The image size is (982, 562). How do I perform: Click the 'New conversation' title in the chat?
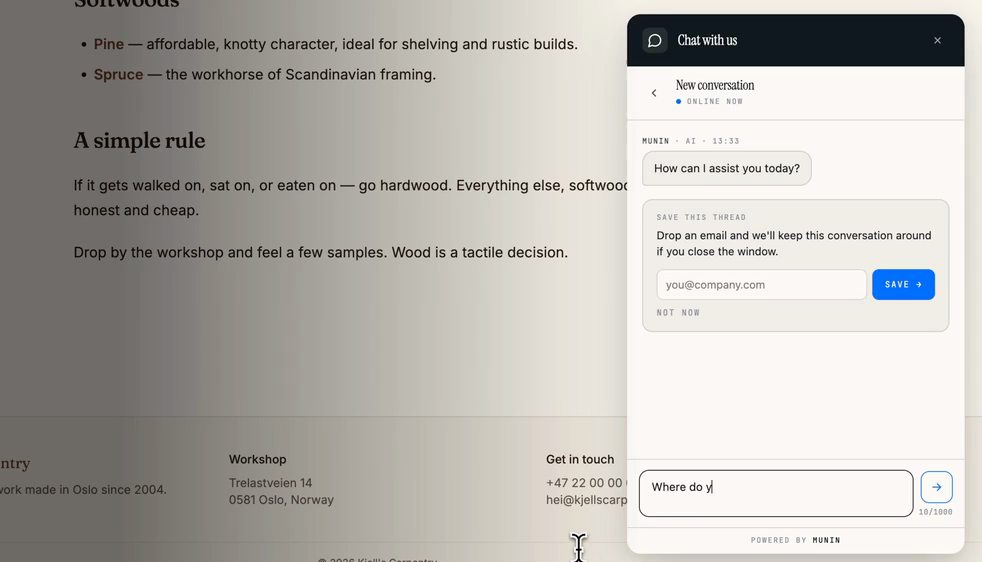tap(715, 85)
